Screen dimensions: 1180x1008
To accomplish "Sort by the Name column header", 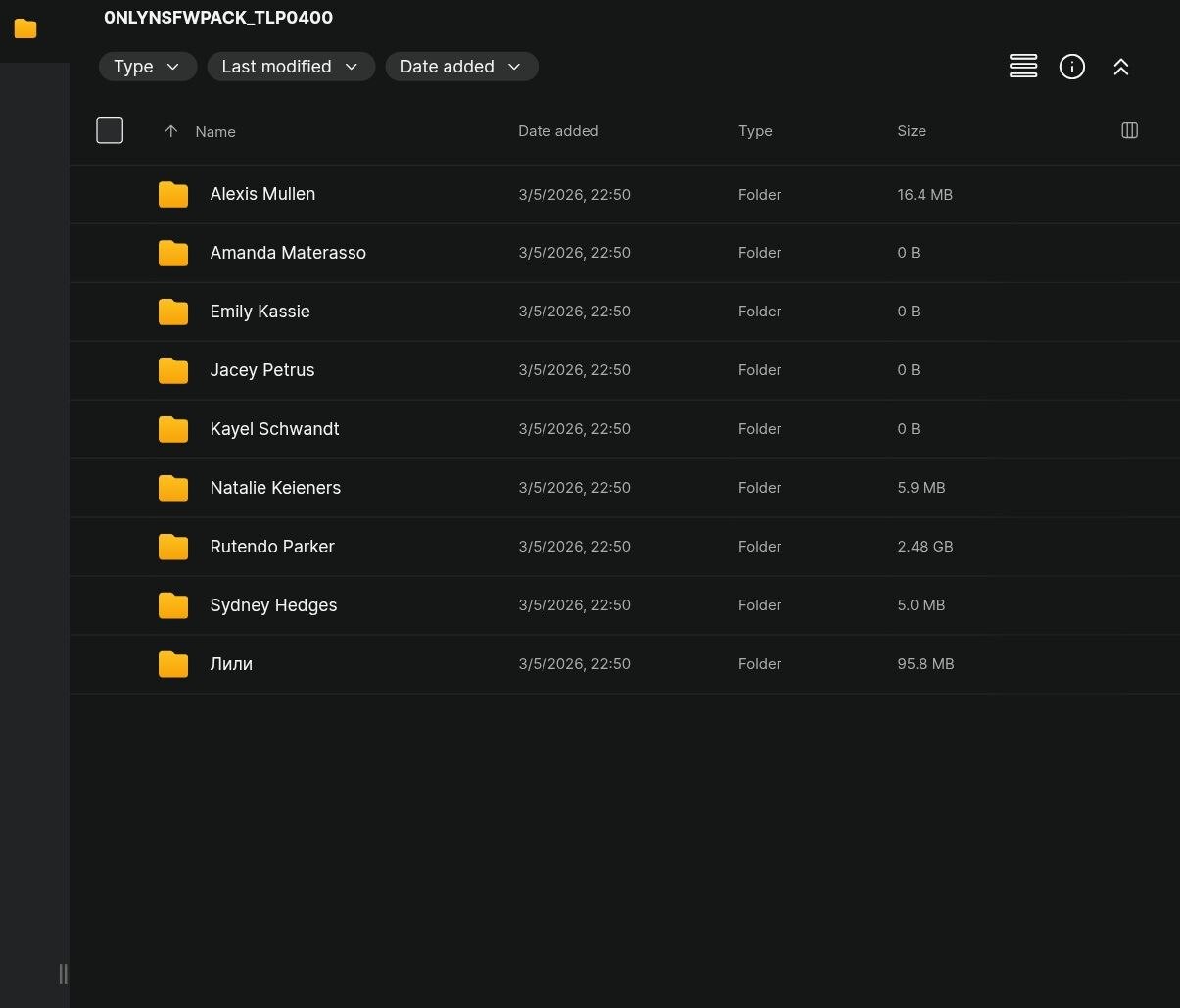I will click(x=215, y=131).
